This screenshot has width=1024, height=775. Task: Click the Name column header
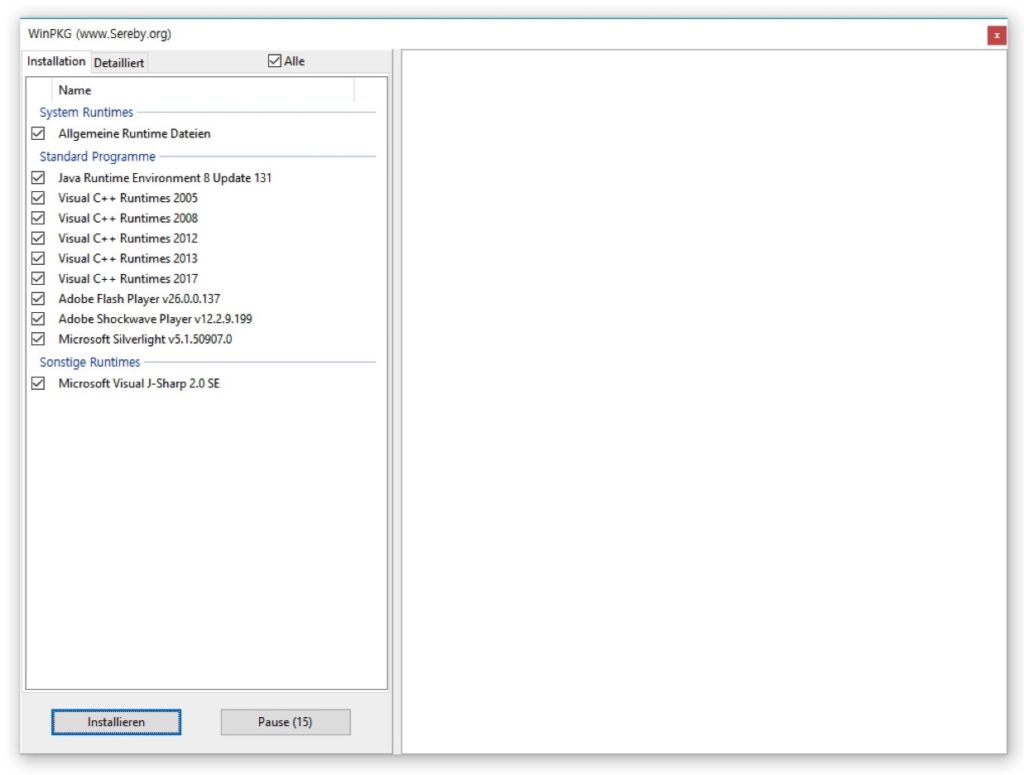(202, 90)
